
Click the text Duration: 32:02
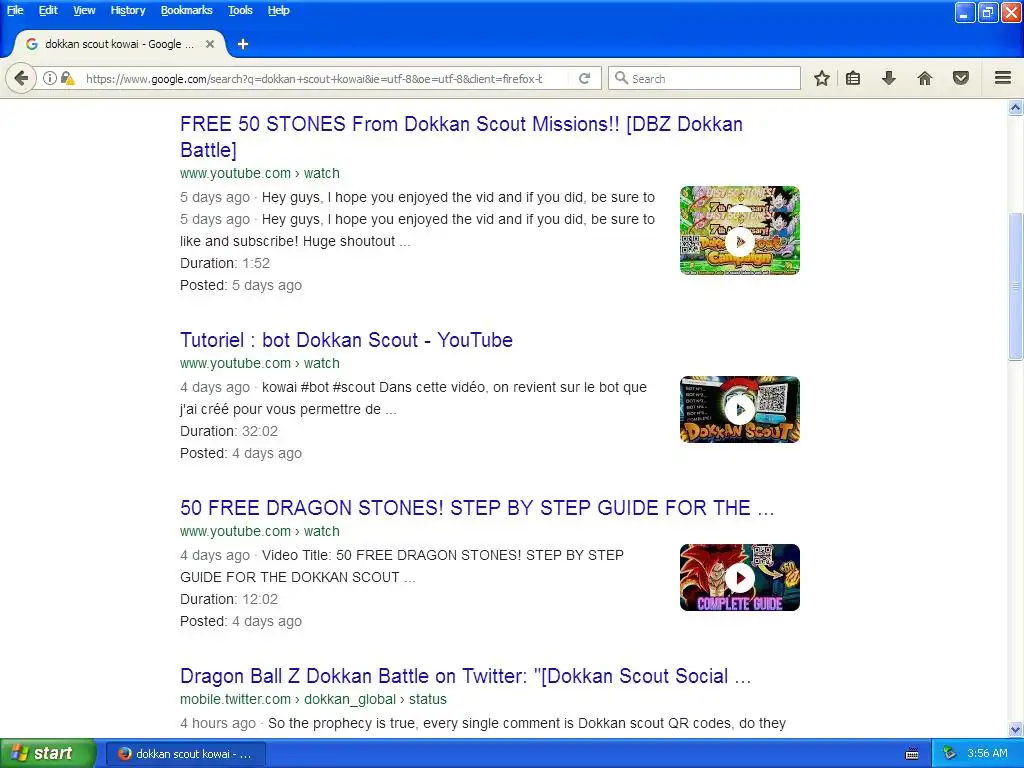click(x=229, y=431)
